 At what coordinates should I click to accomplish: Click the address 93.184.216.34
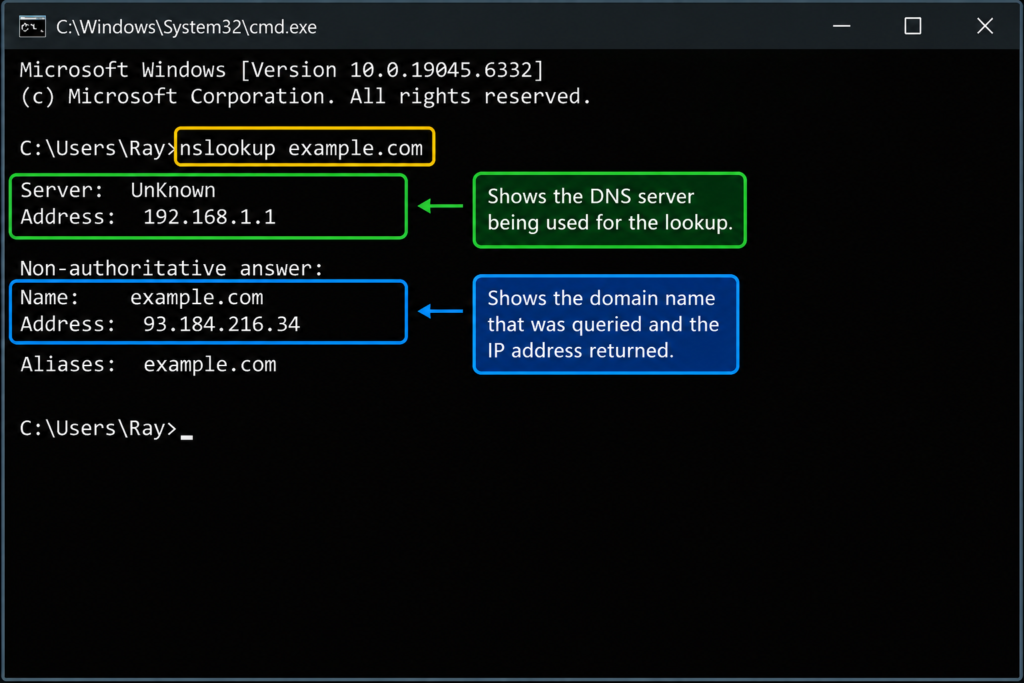click(x=221, y=325)
